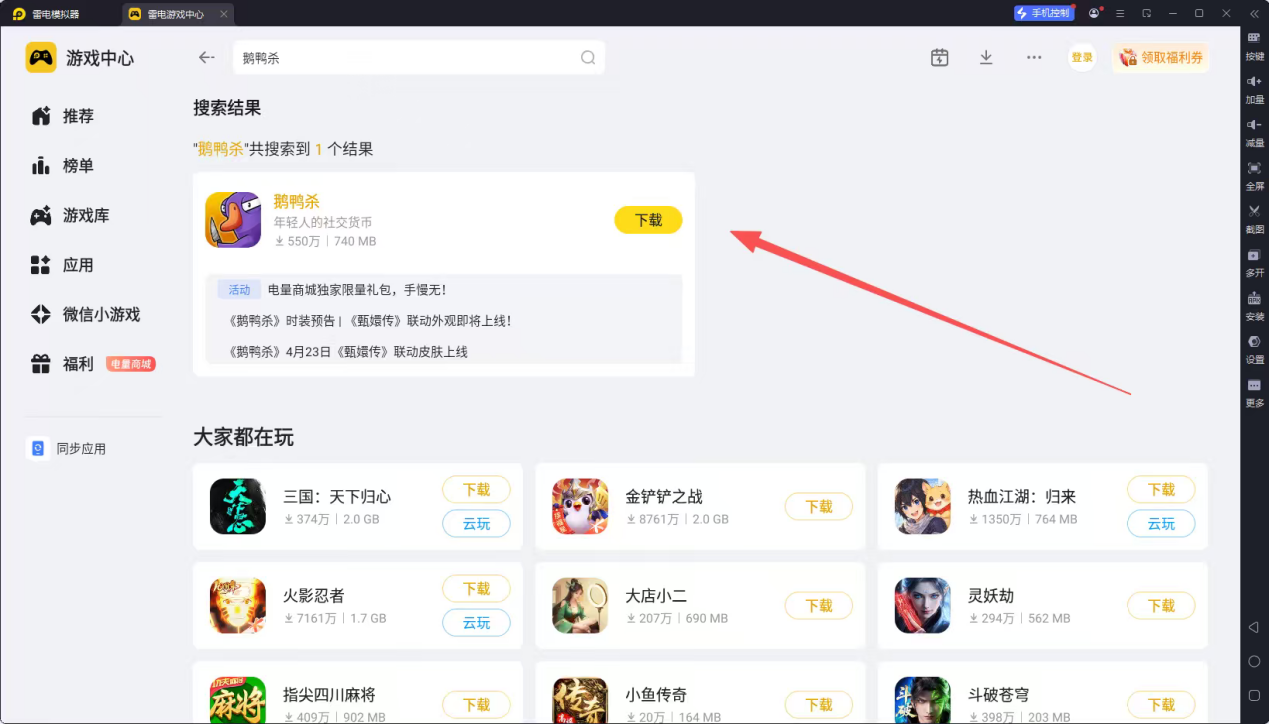Download 大店小二
Screen dimensions: 1269x724
click(x=819, y=606)
